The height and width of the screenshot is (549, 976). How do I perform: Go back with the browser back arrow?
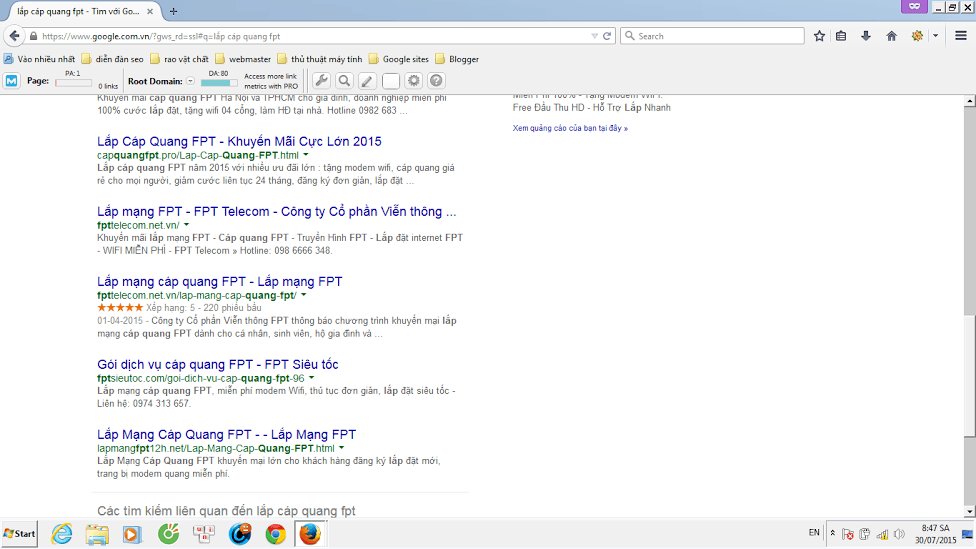tap(14, 36)
